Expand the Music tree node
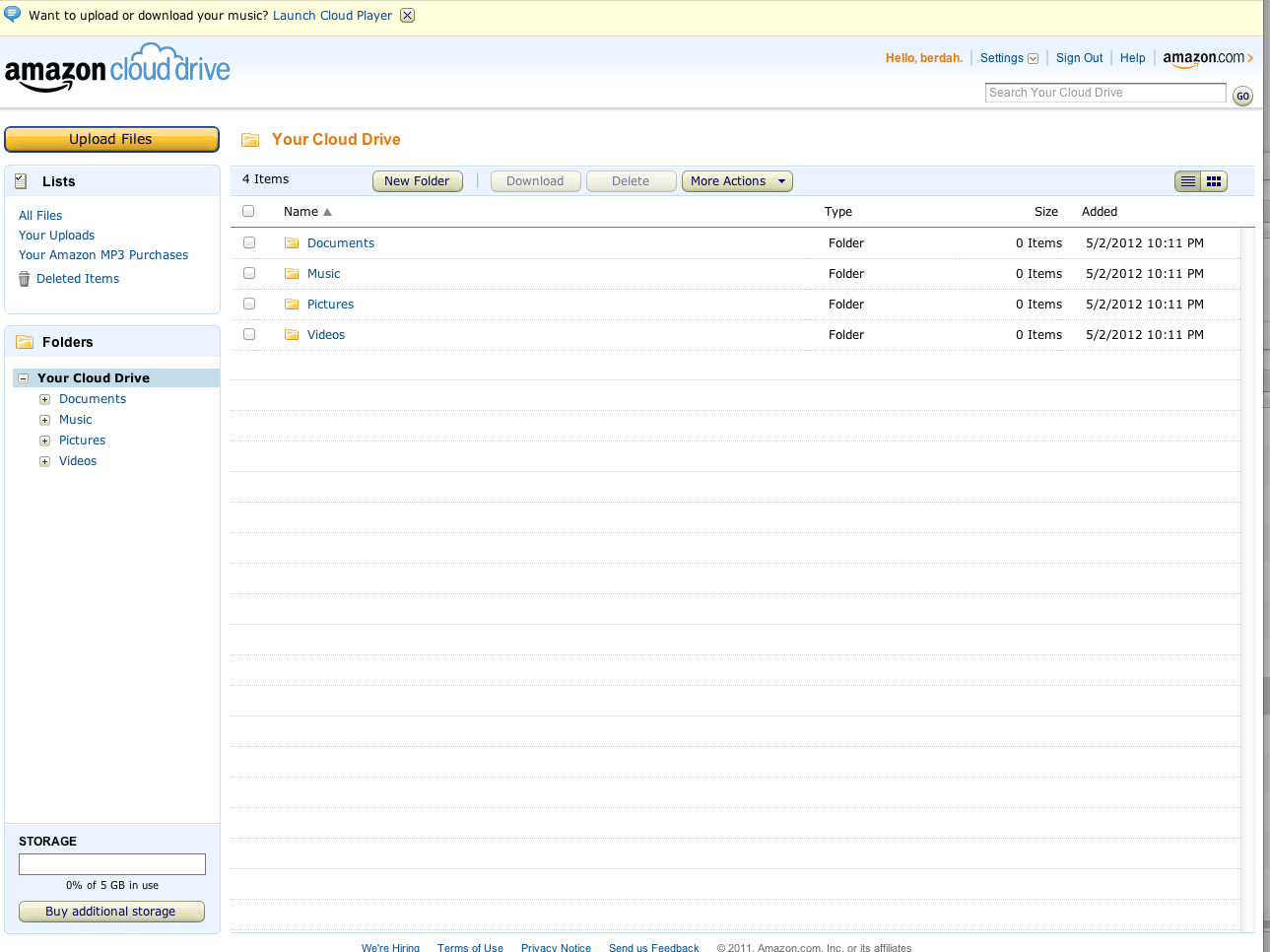 tap(44, 420)
